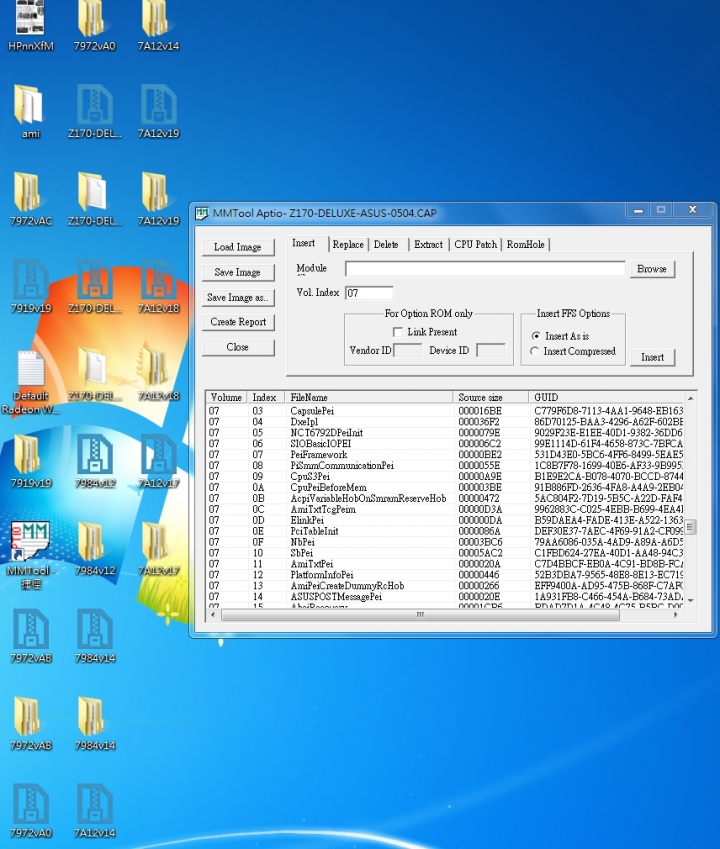Switch to the Delete tab
The height and width of the screenshot is (849, 720).
(x=386, y=244)
